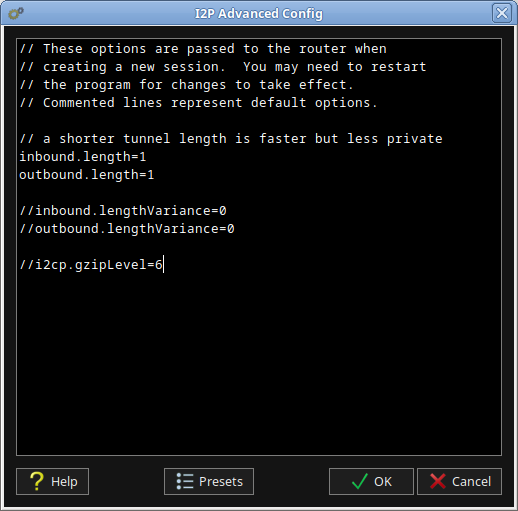Click the gear icon in the title bar

point(16,14)
